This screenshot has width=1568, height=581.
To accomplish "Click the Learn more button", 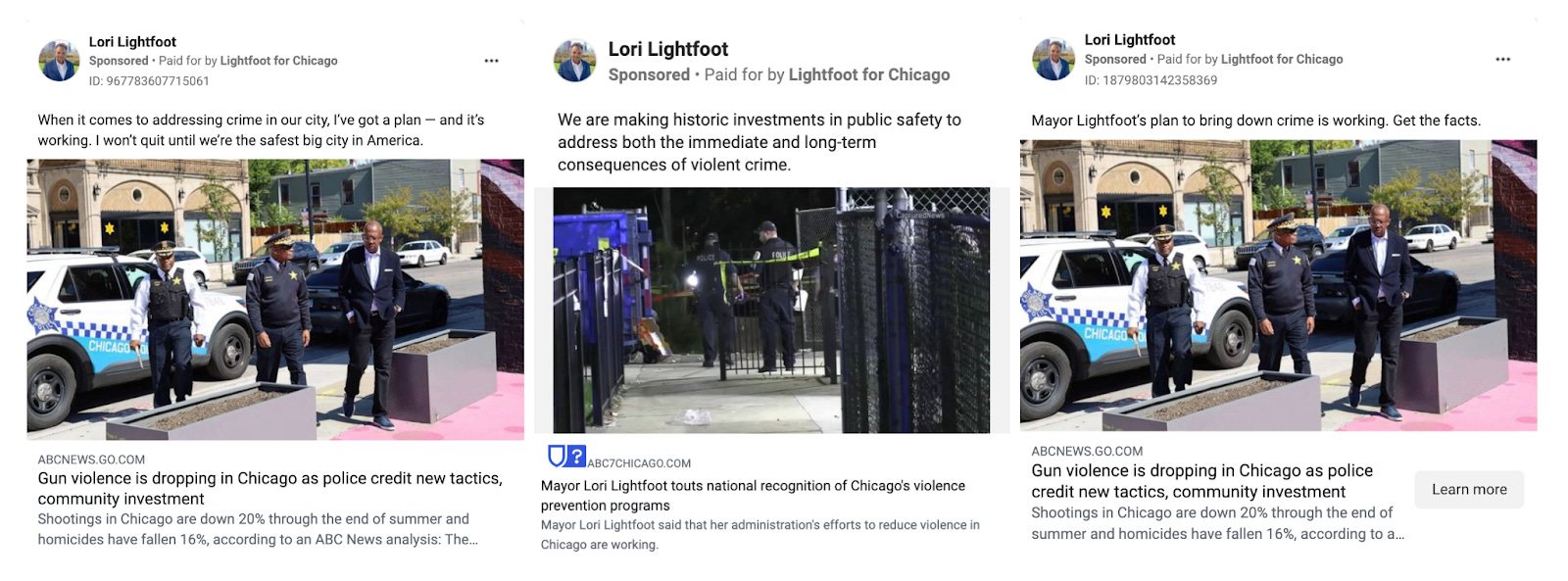I will [1469, 489].
